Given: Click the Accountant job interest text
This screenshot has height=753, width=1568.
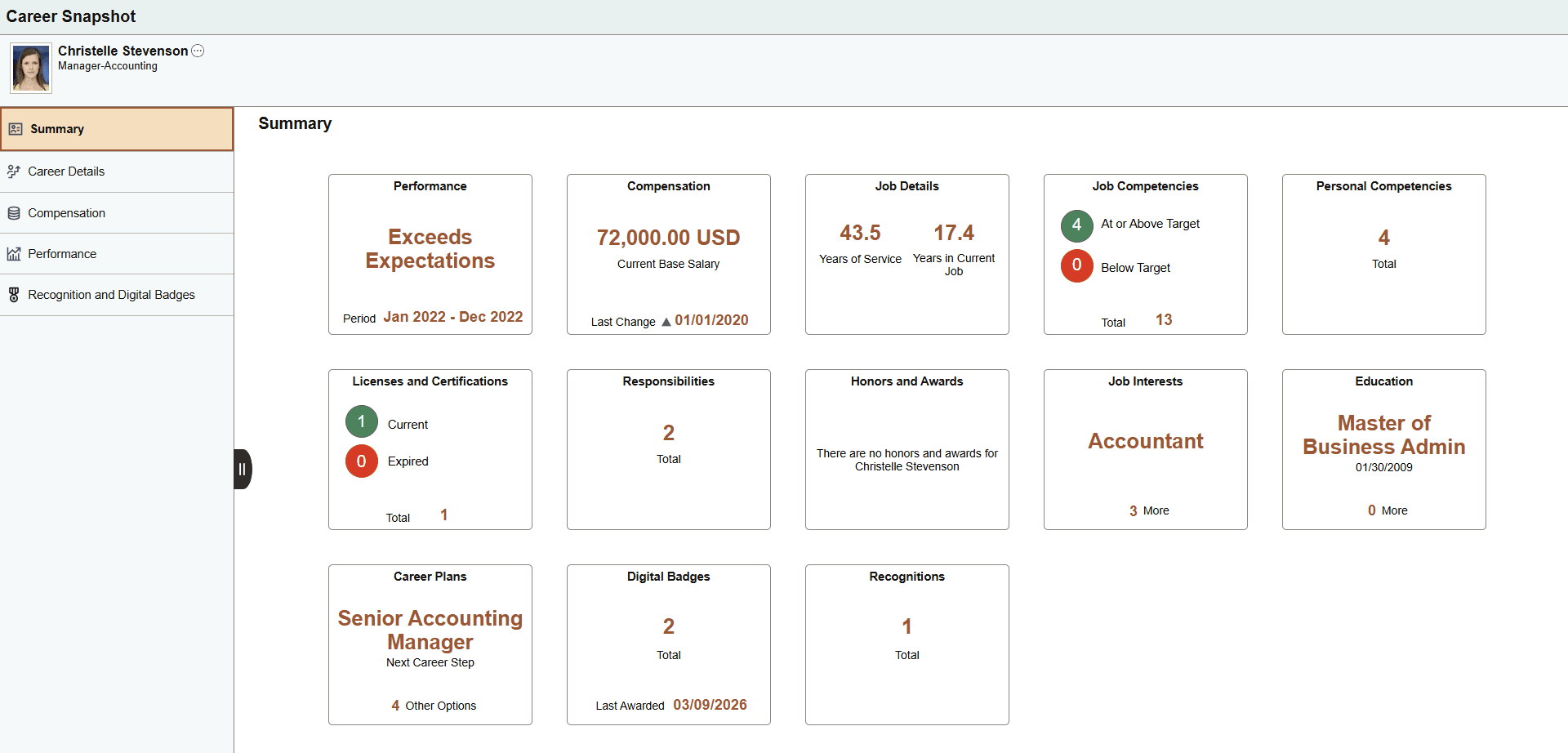Looking at the screenshot, I should click(x=1146, y=441).
